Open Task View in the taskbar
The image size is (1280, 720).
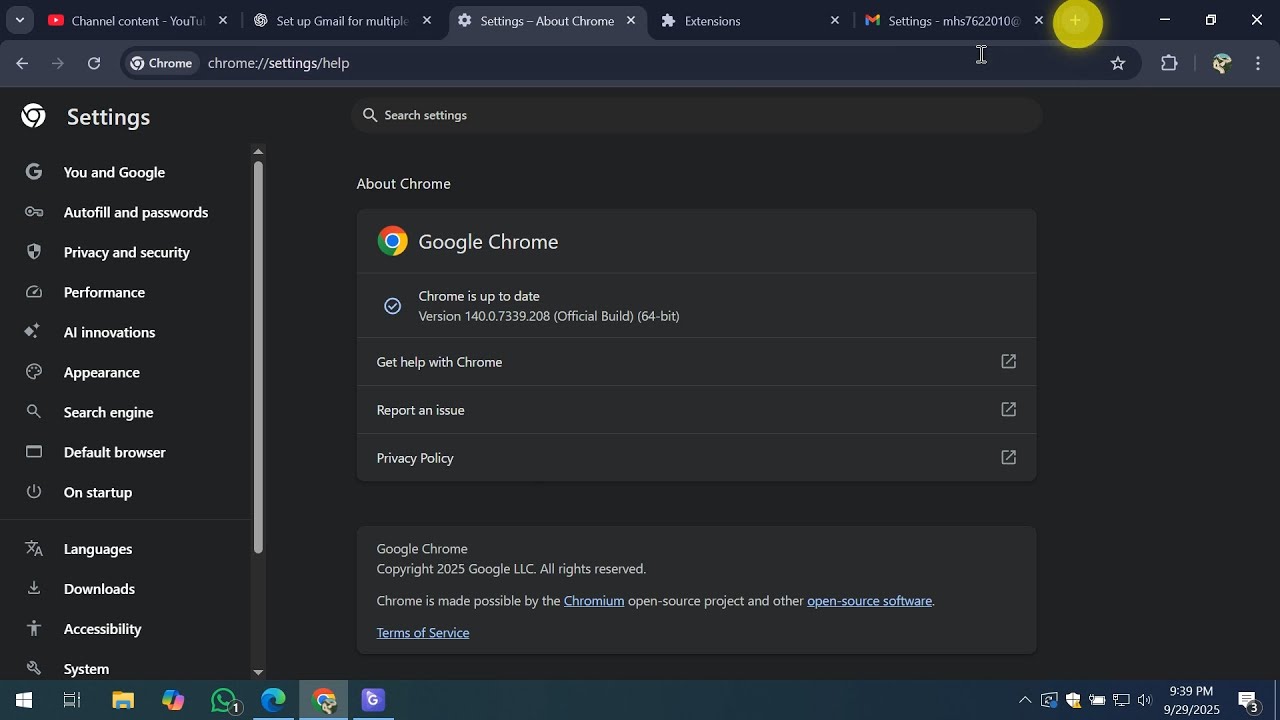[72, 700]
